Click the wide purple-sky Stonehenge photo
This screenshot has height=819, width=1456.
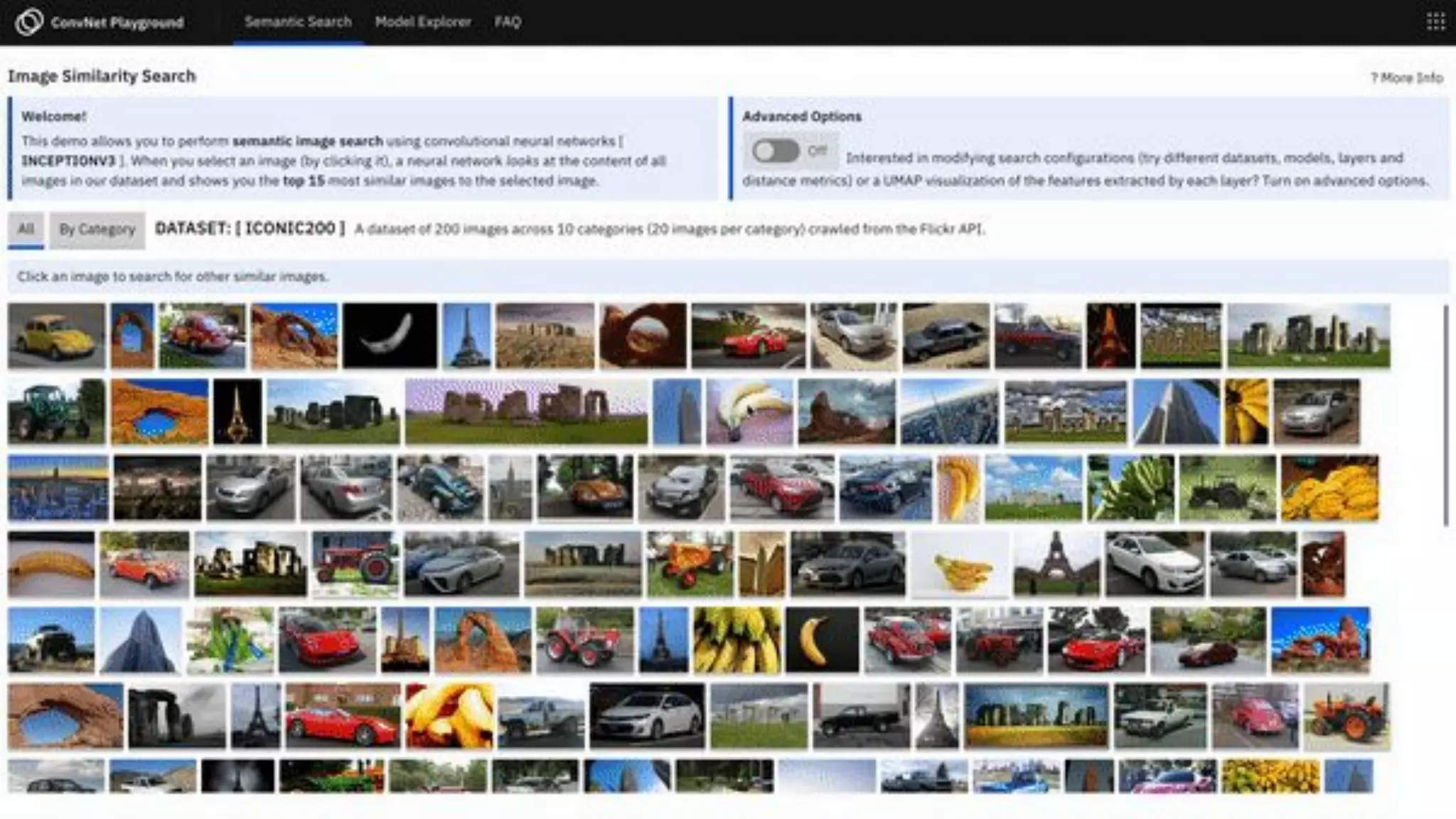pos(526,412)
